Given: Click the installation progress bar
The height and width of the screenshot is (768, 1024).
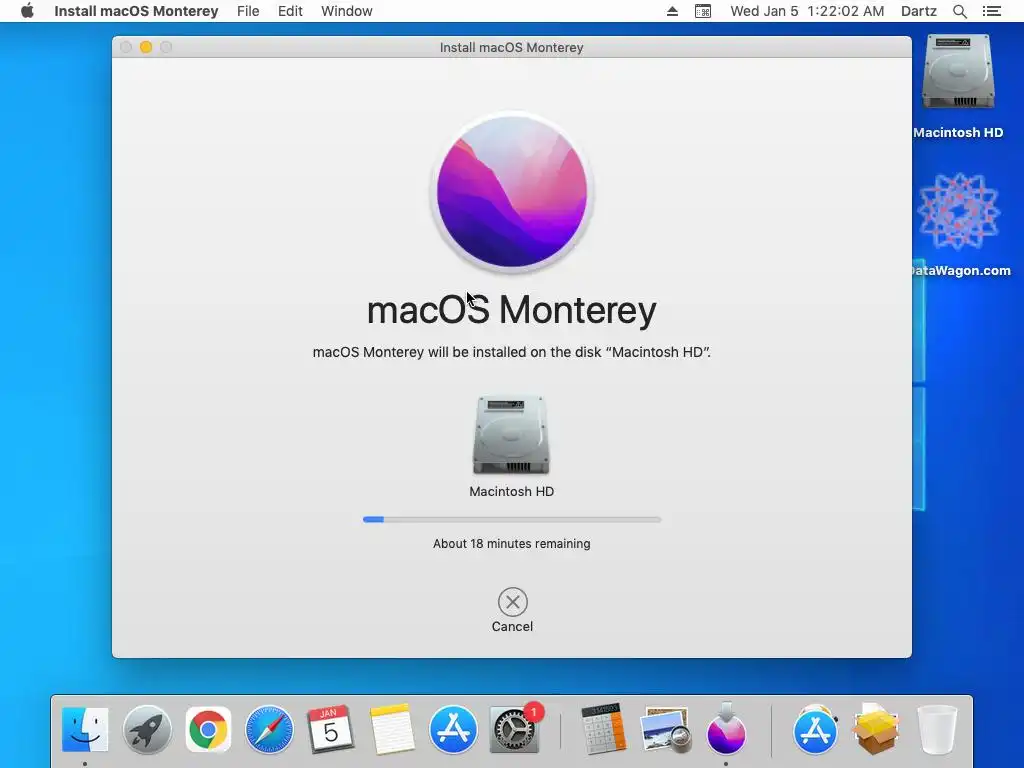Looking at the screenshot, I should click(512, 520).
